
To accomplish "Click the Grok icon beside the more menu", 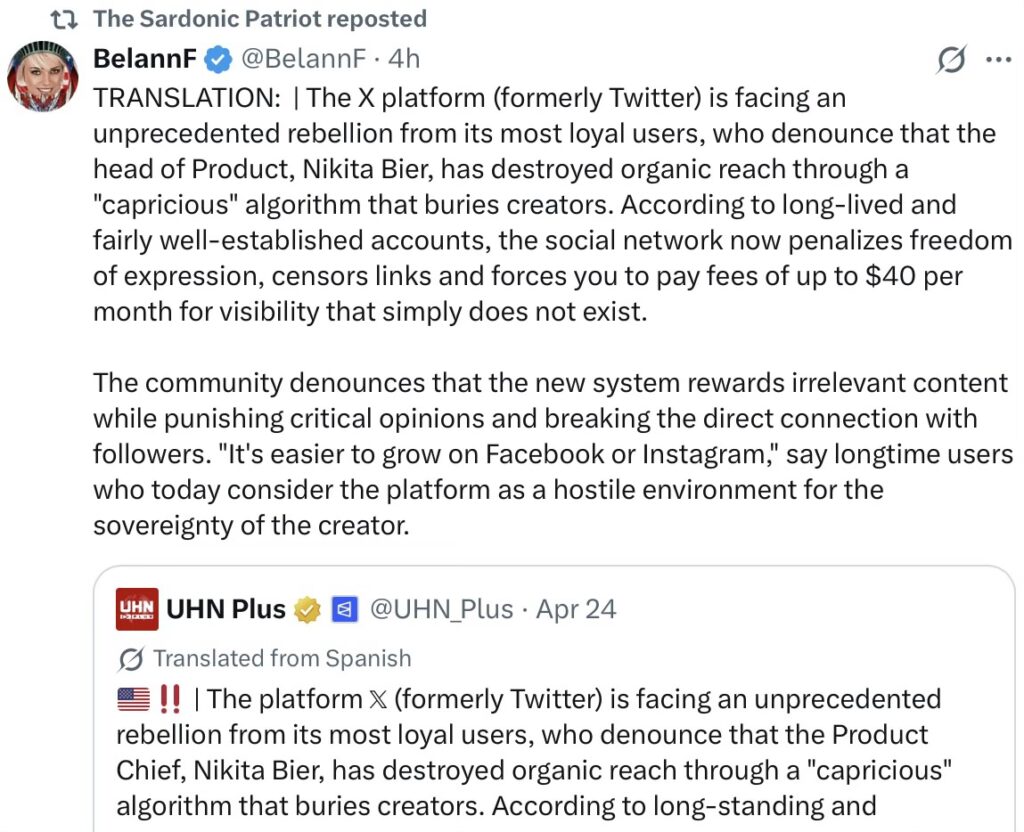I will (951, 60).
